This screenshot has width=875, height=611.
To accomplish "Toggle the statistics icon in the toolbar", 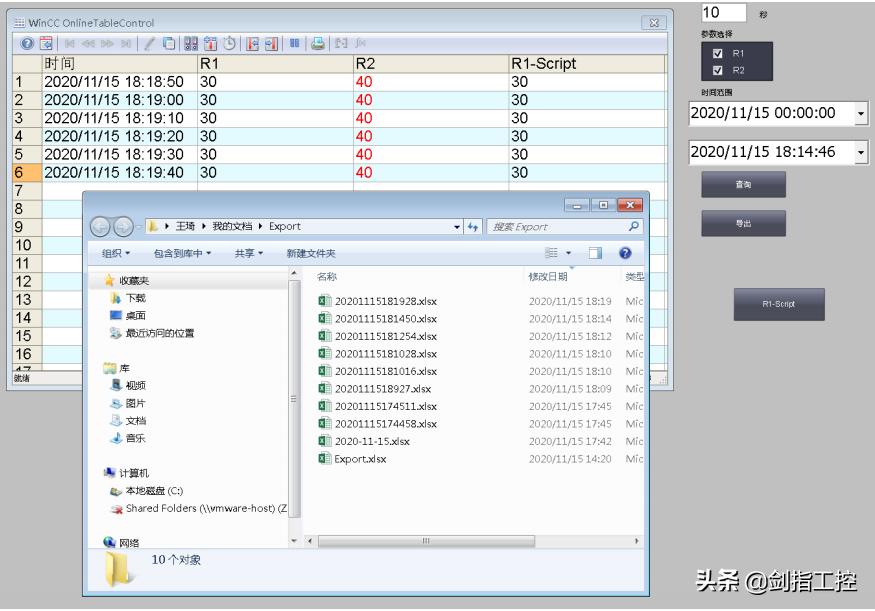I will [x=210, y=43].
